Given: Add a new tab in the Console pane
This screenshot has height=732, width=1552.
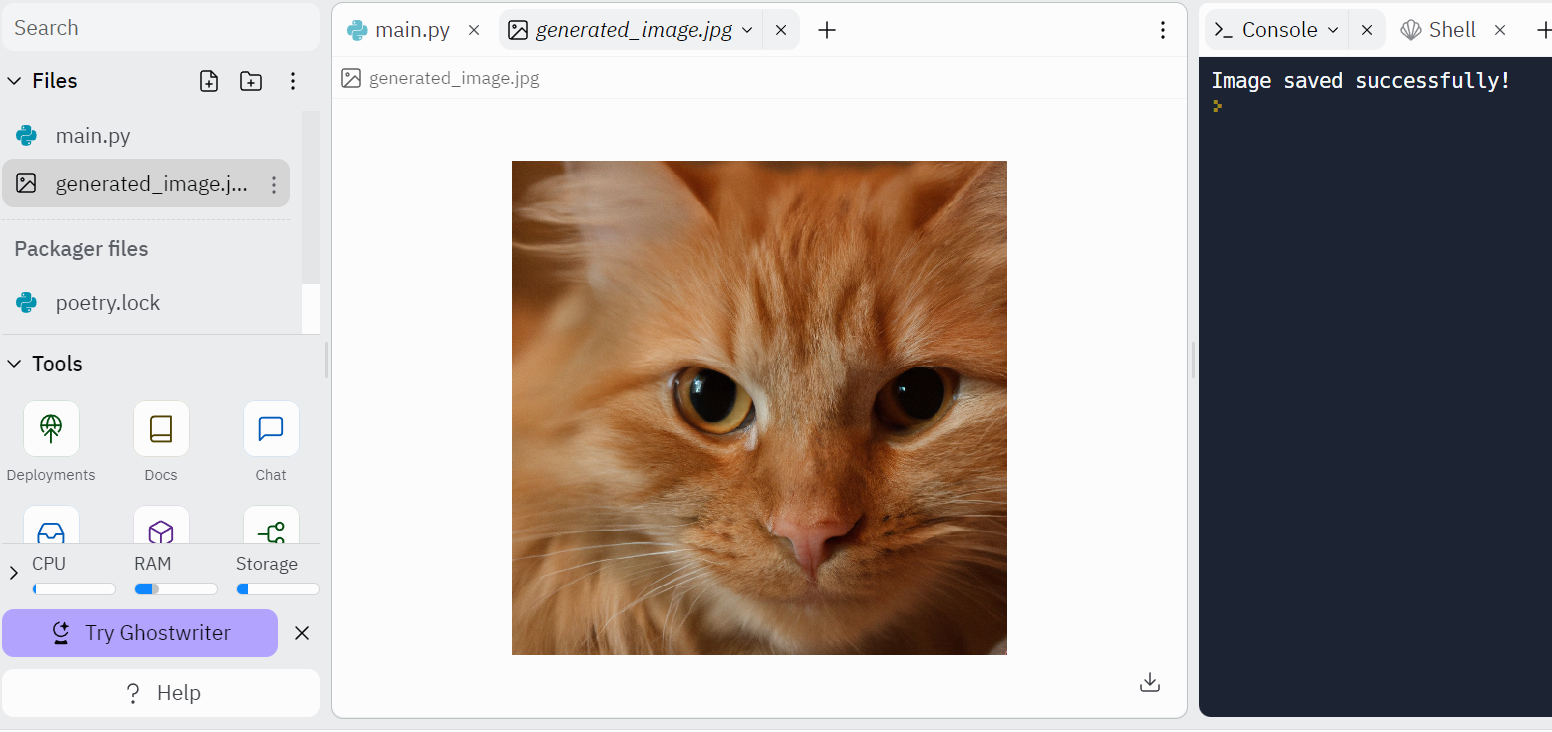Looking at the screenshot, I should click(1543, 30).
